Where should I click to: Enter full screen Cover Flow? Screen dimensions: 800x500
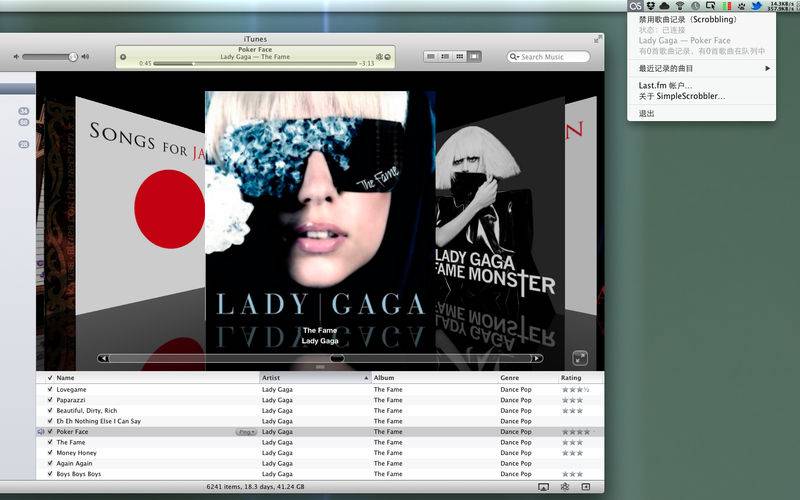click(x=580, y=358)
